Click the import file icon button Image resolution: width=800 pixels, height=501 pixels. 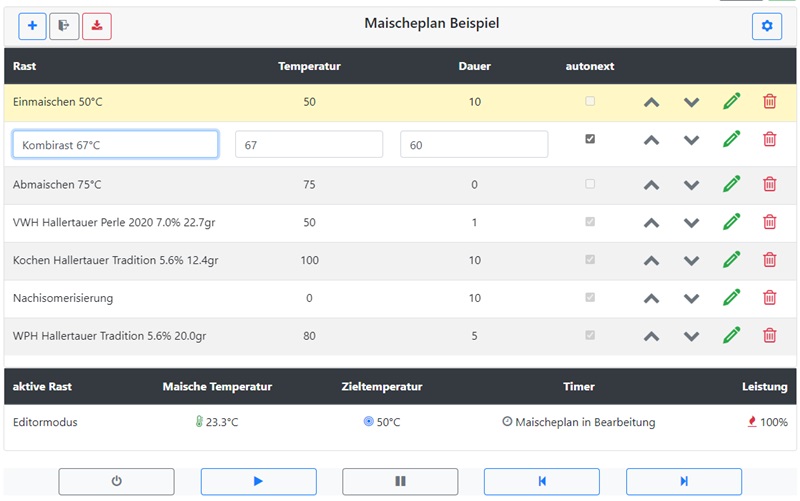click(64, 26)
